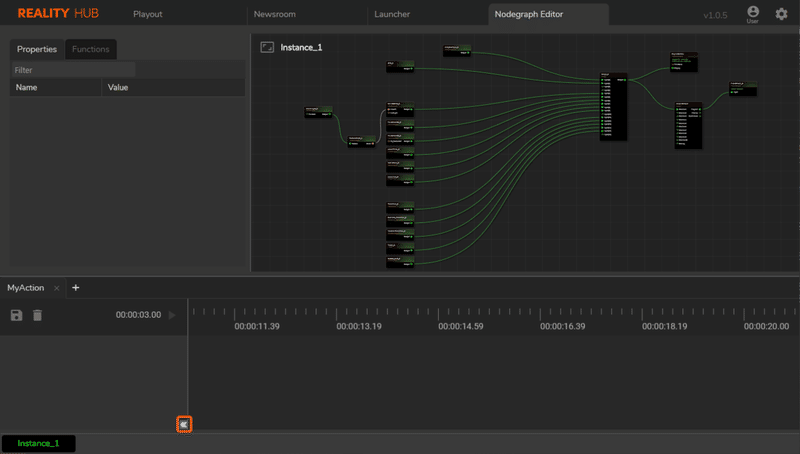Click timeline marker 00:00:18.19
This screenshot has width=800, height=454.
click(664, 326)
